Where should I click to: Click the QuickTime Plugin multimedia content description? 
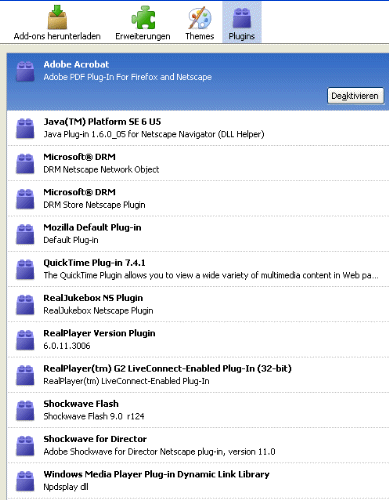(211, 275)
